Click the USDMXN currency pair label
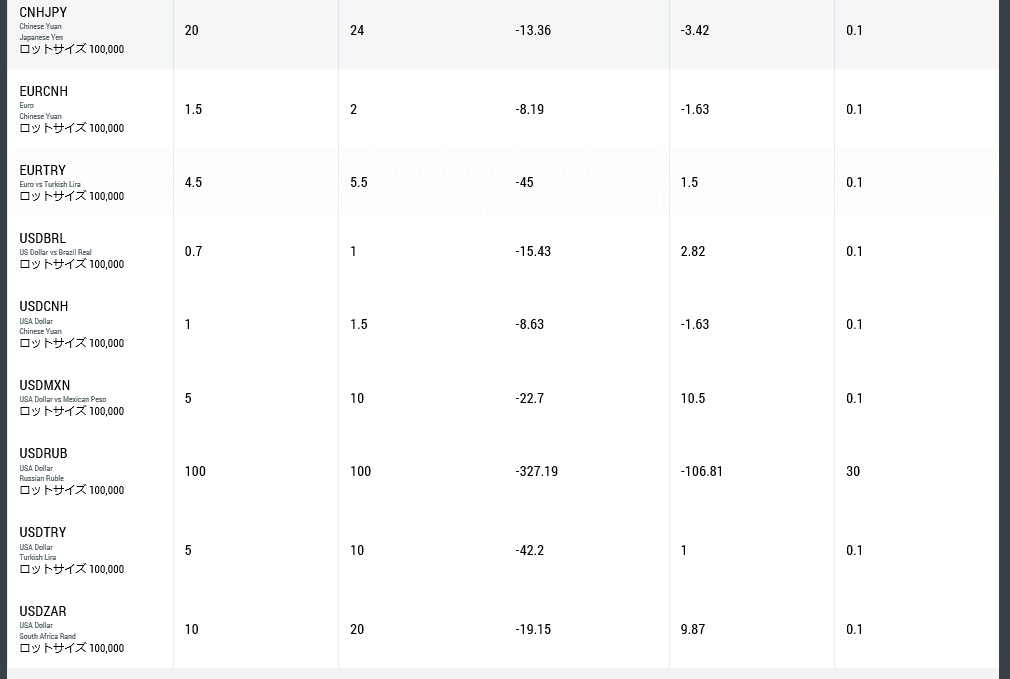Screen dimensions: 1010x679 tap(44, 386)
